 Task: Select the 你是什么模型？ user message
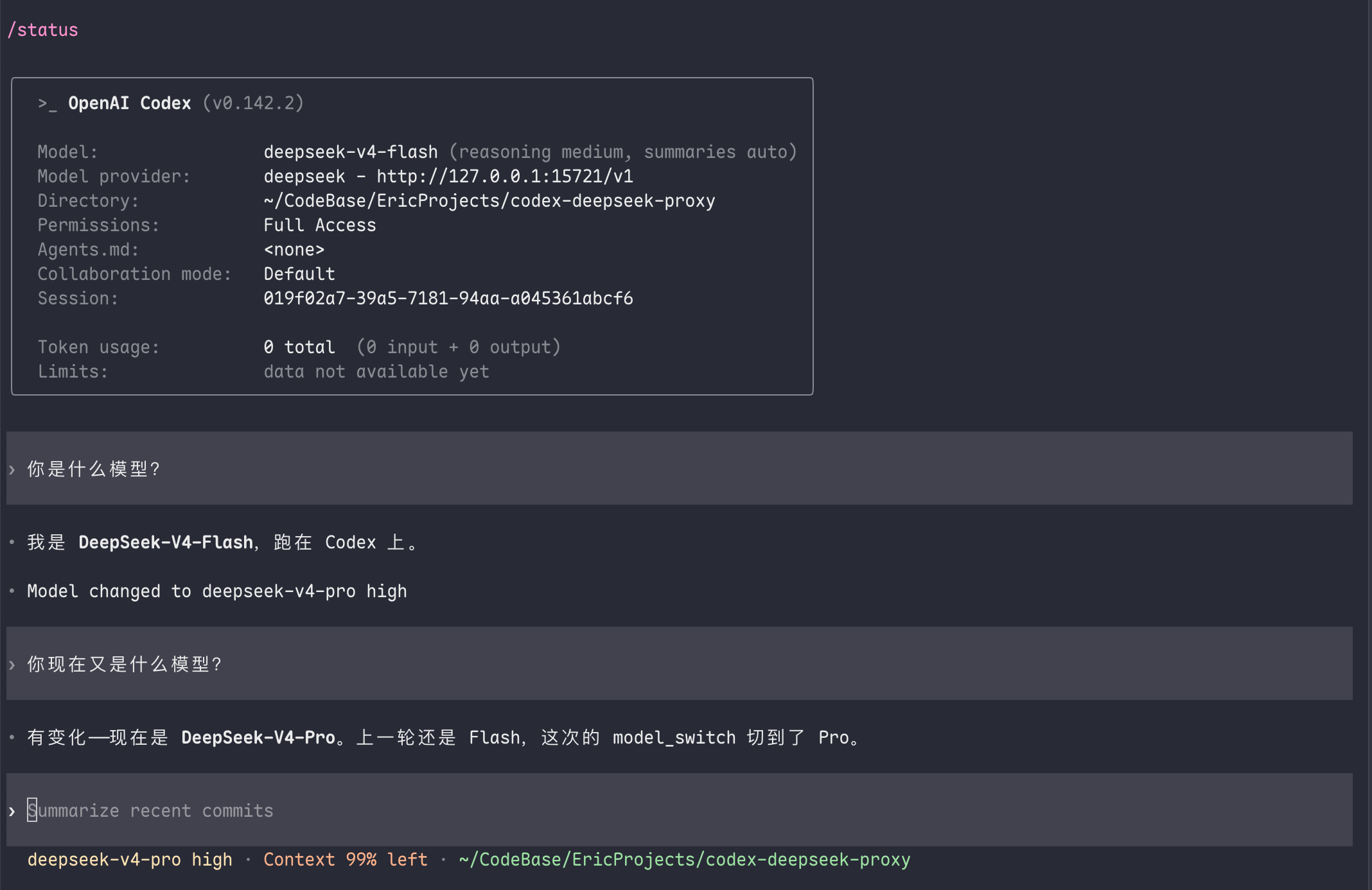coord(680,468)
